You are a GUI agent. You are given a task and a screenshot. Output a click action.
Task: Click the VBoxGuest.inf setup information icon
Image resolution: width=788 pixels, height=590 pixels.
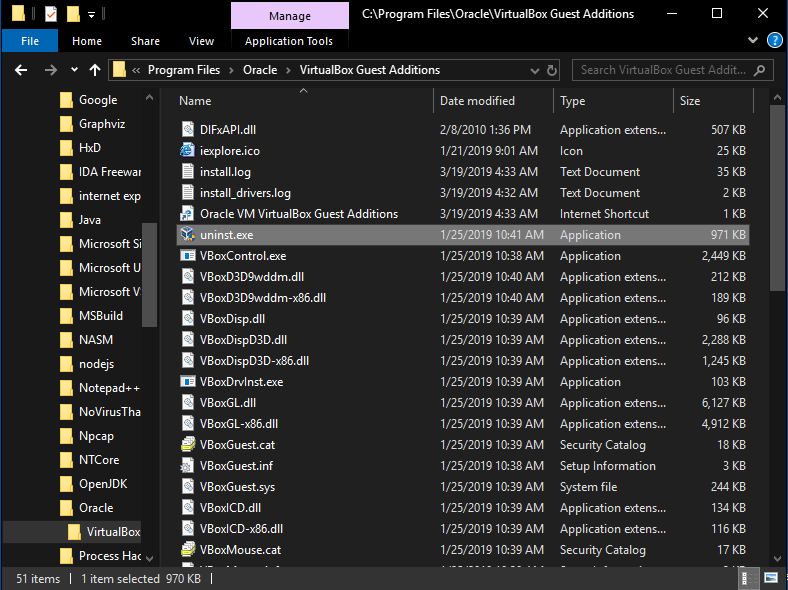point(187,466)
